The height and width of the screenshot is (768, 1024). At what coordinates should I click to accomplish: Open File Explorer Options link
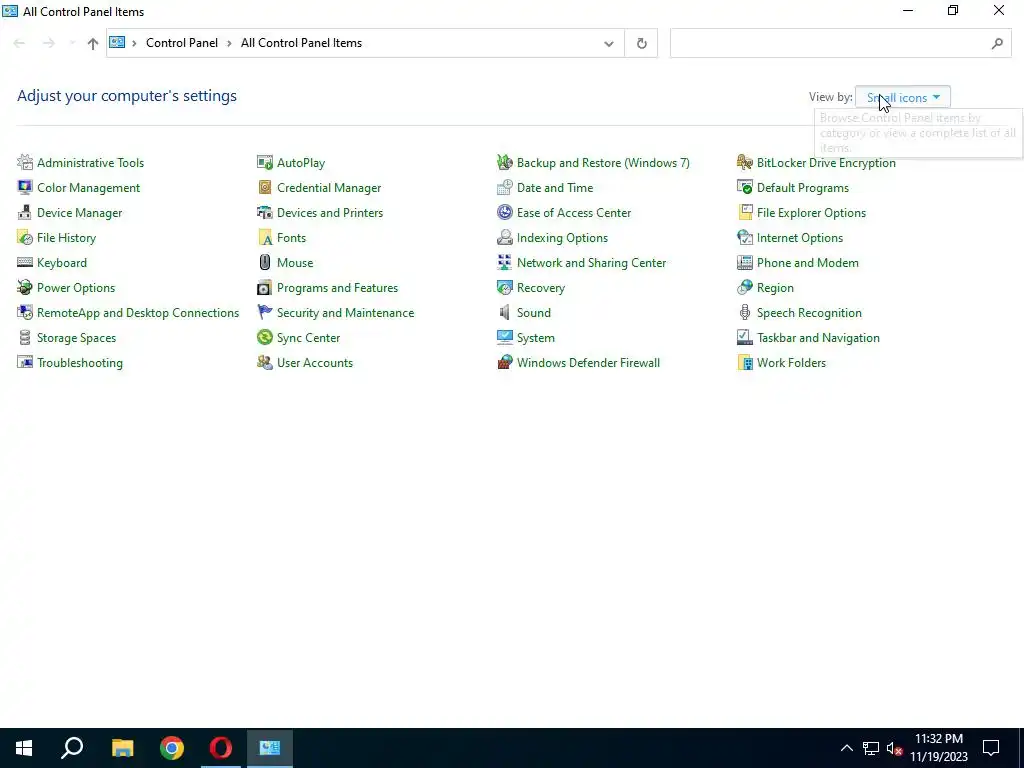[811, 213]
